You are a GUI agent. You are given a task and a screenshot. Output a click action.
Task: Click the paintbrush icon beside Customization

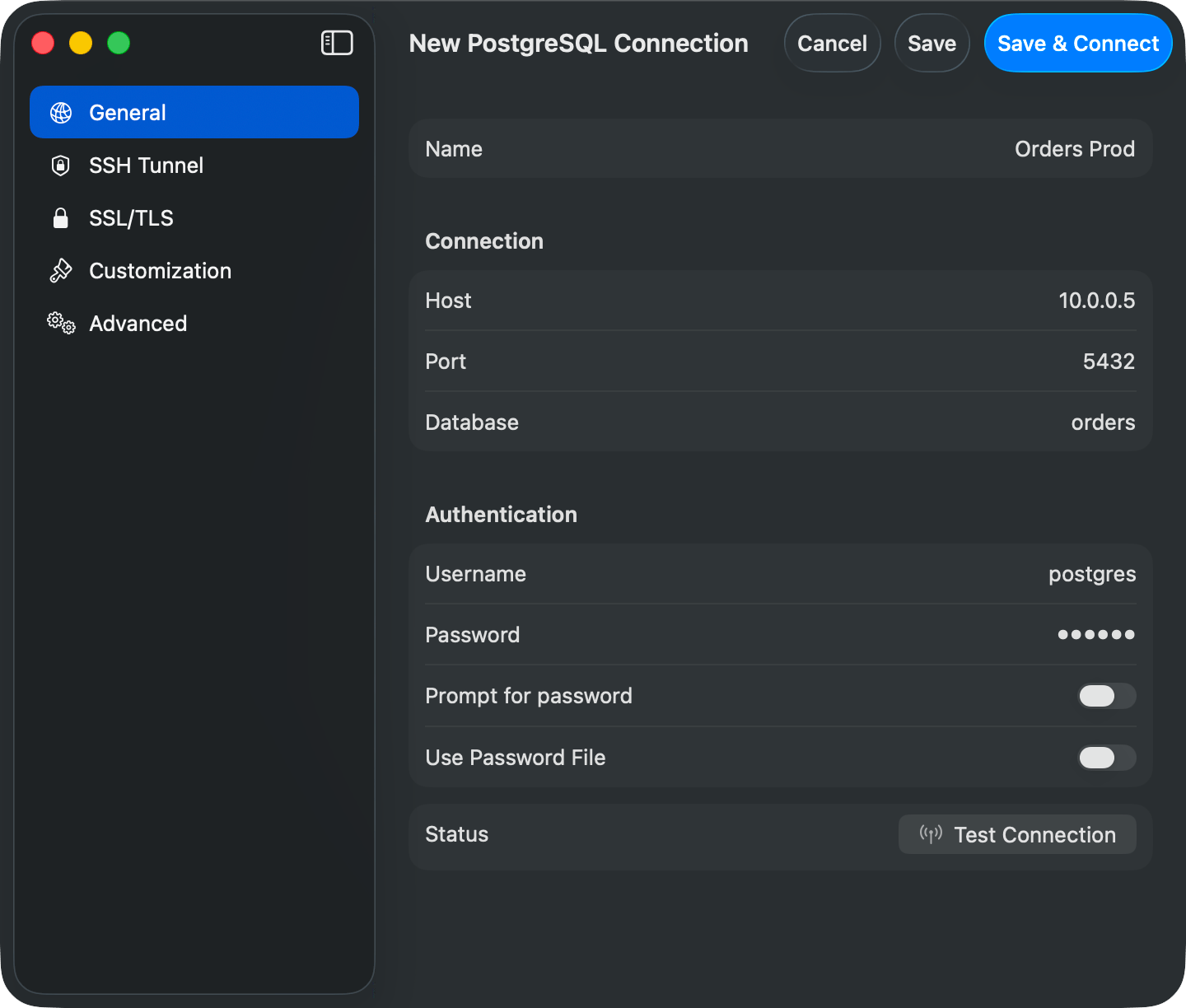pos(61,271)
